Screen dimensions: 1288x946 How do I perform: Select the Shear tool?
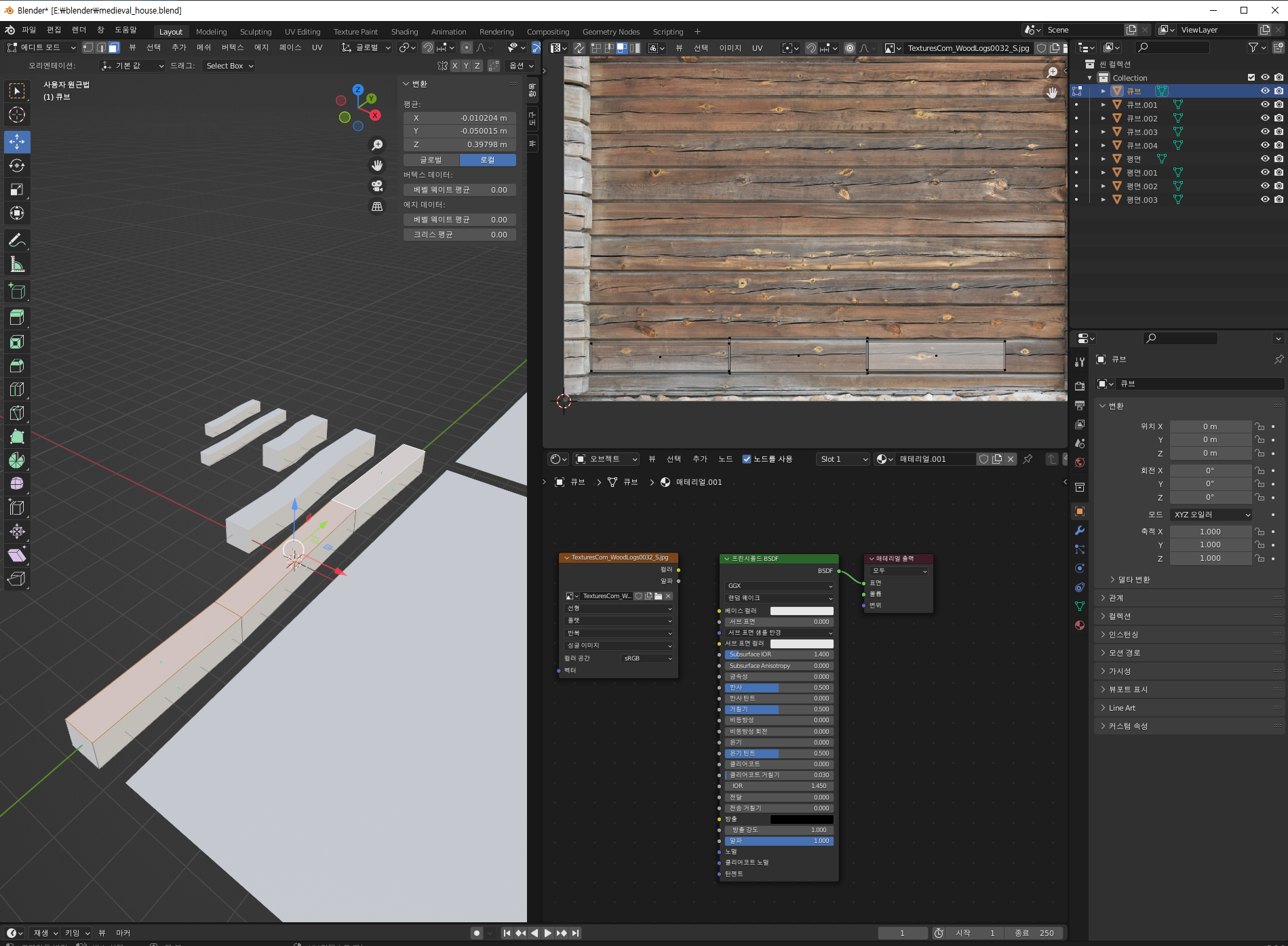click(x=17, y=555)
